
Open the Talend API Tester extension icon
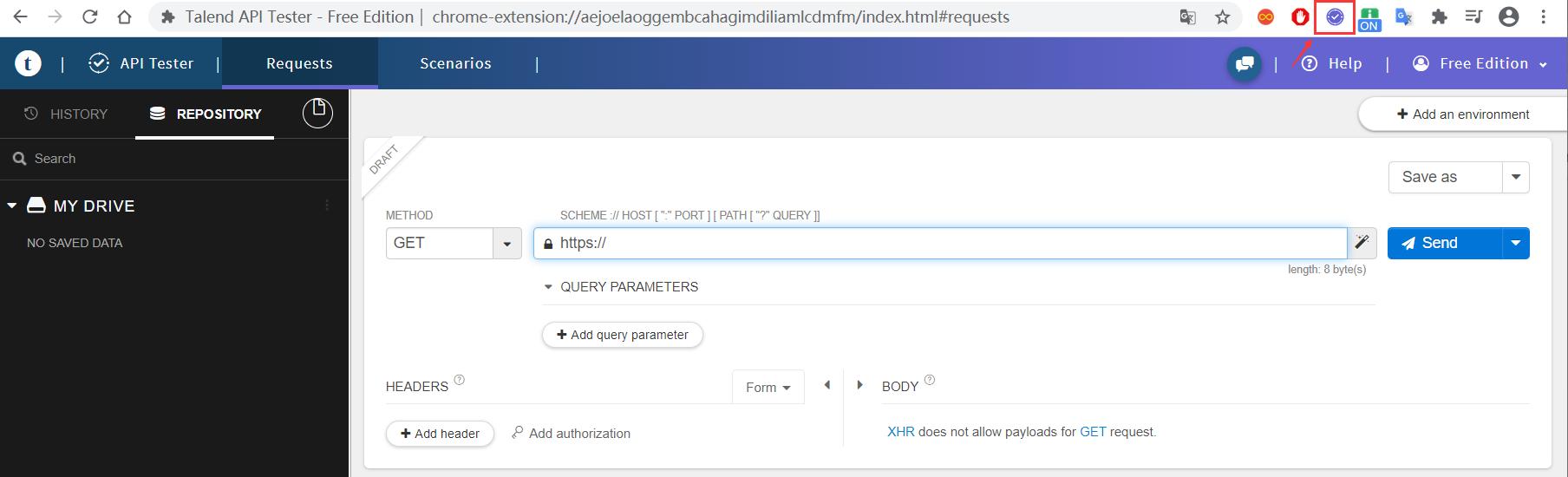1335,16
